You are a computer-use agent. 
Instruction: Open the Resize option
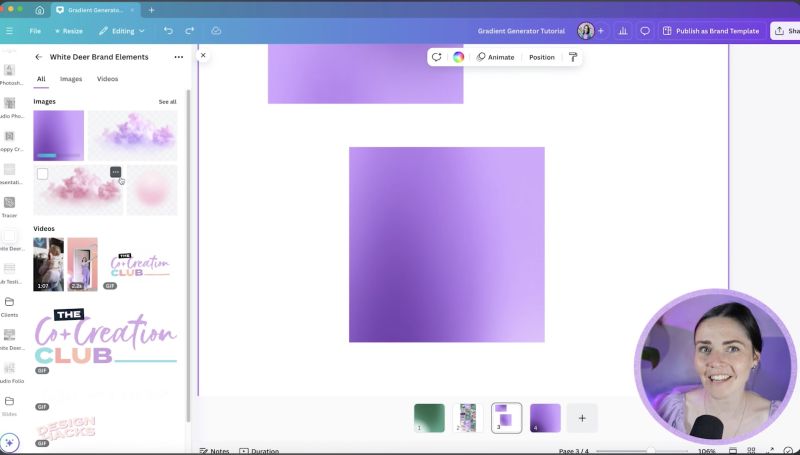(69, 31)
